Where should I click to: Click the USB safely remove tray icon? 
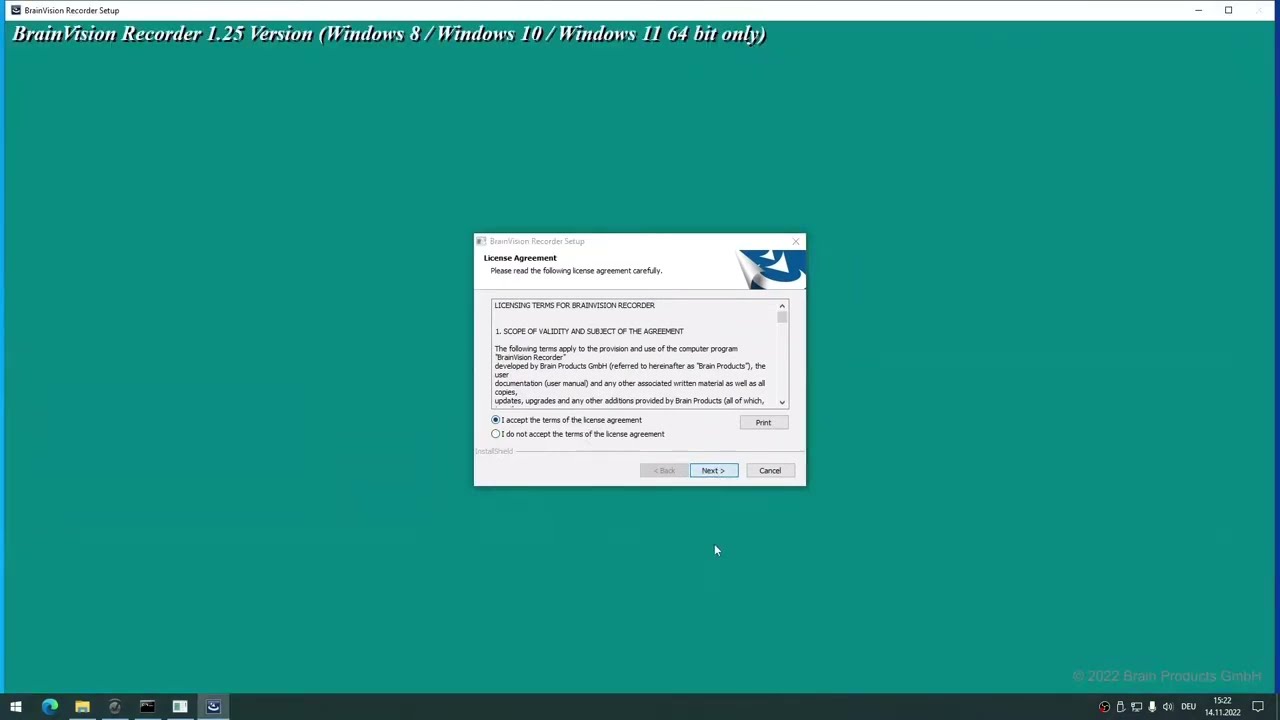(x=1120, y=707)
